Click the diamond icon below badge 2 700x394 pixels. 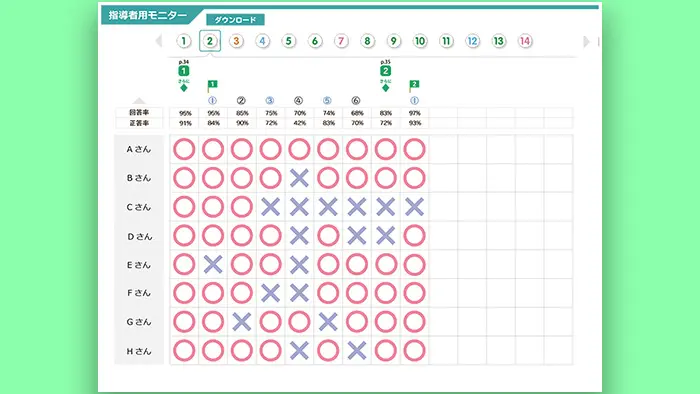385,87
